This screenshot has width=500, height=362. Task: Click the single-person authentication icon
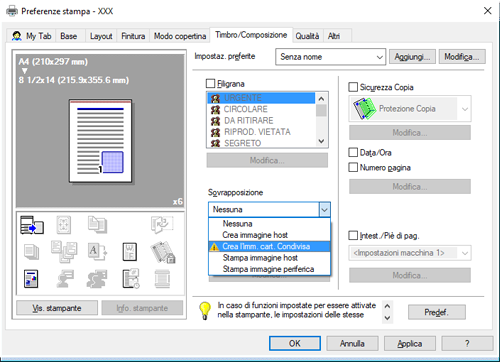pyautogui.click(x=65, y=279)
